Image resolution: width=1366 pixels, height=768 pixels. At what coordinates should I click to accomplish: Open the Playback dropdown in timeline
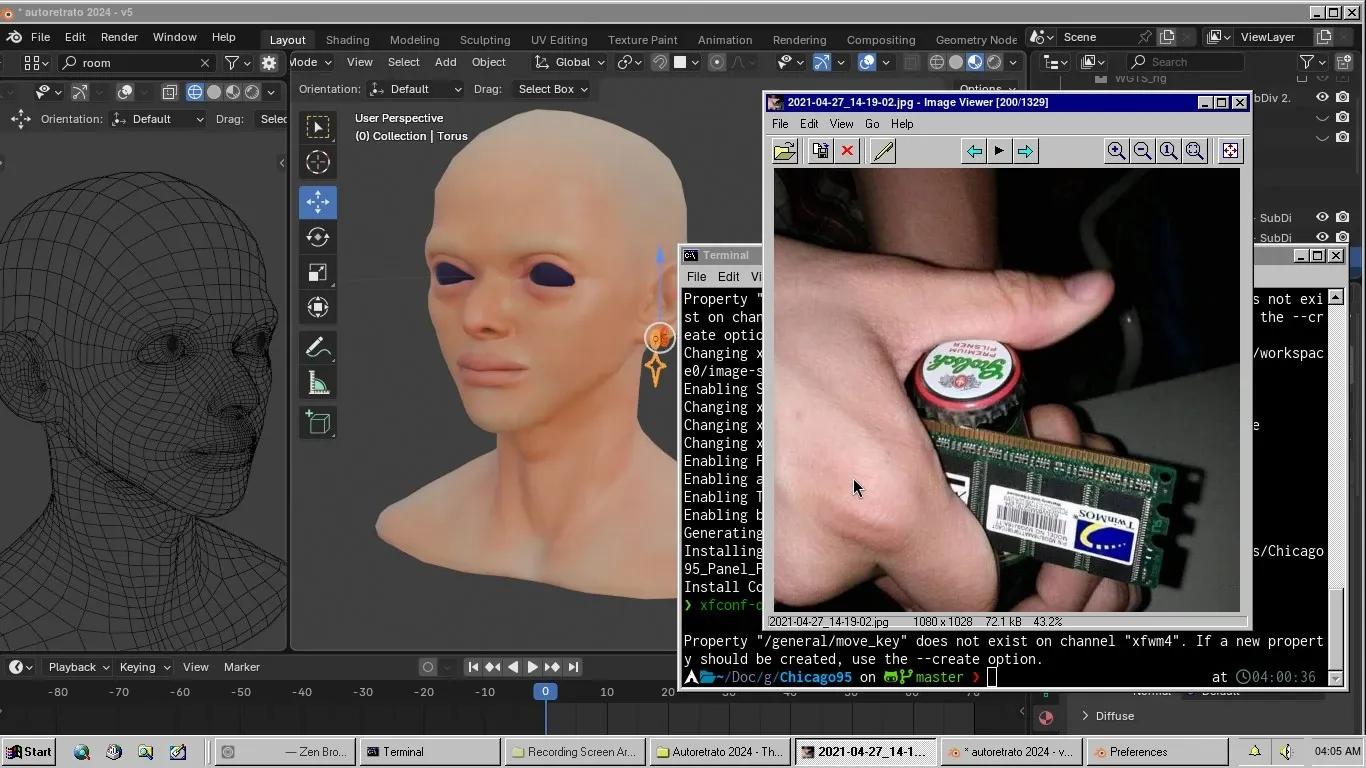78,667
